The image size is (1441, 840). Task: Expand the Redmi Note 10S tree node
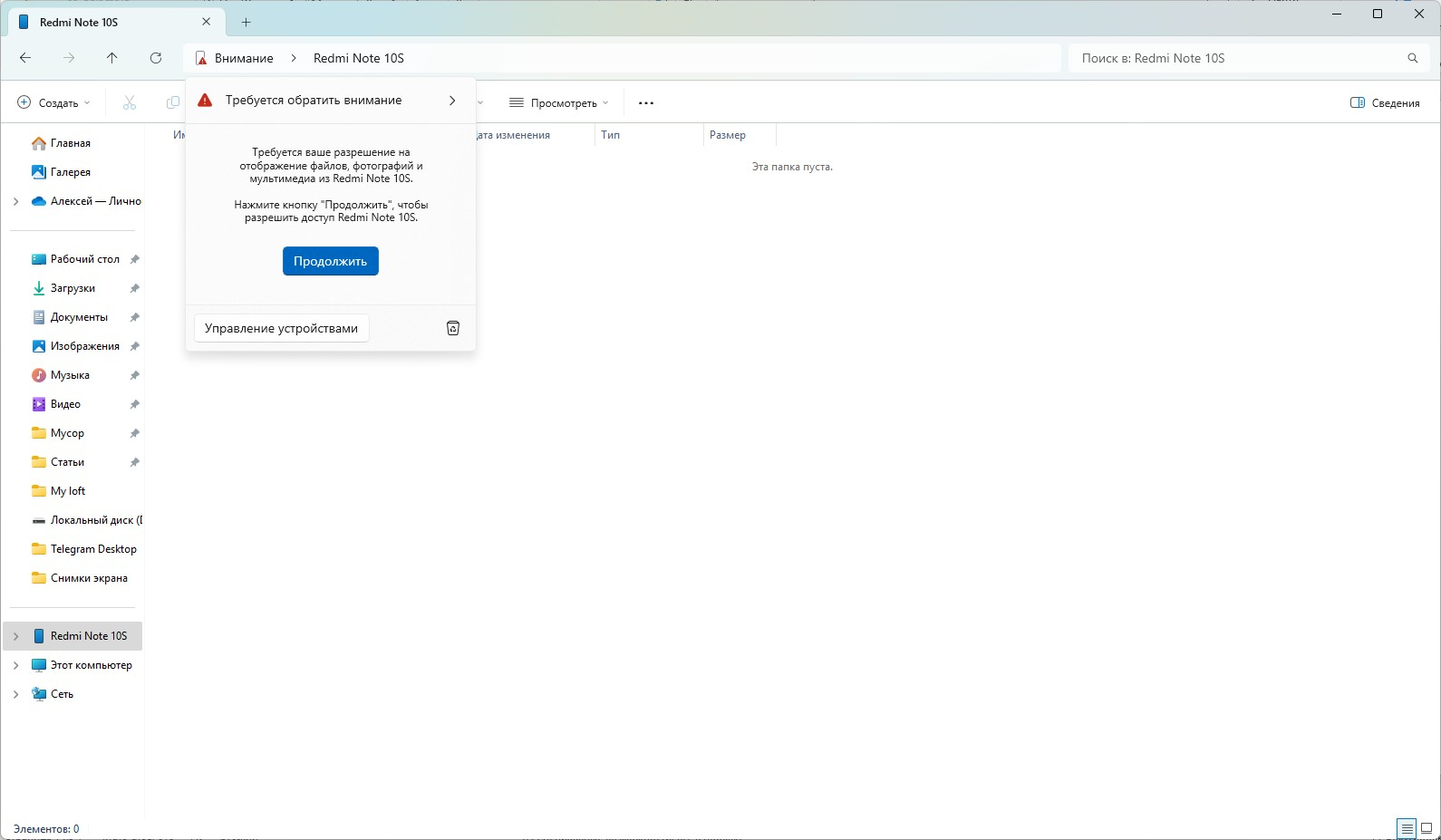point(15,636)
